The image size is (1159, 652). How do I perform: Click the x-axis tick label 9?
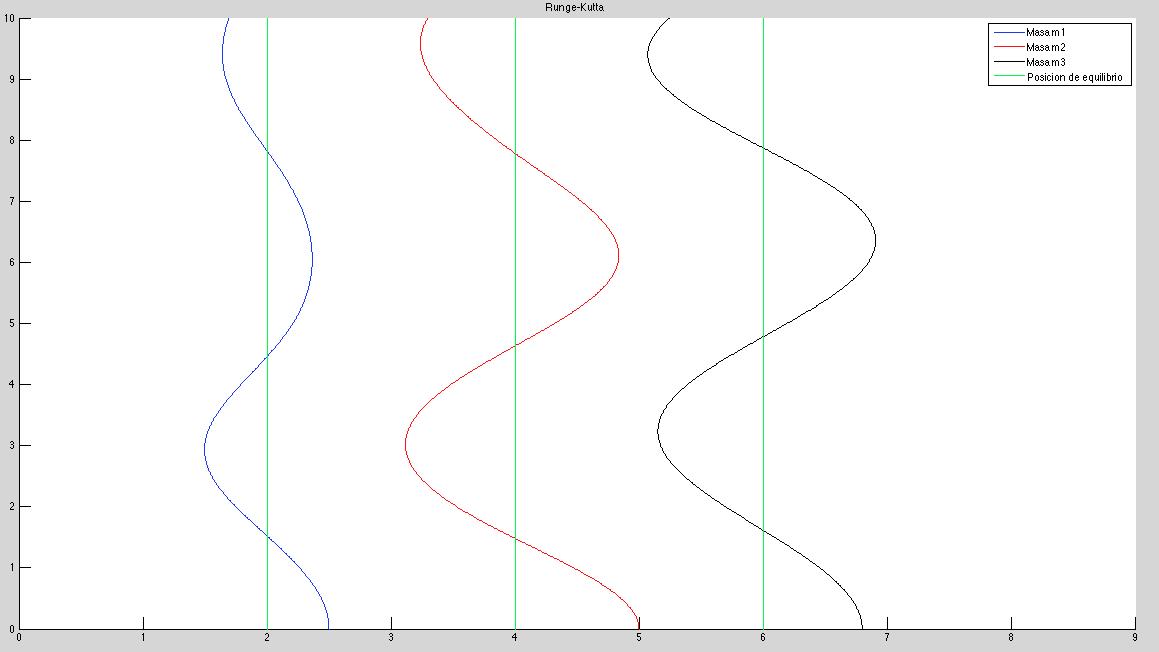(x=1135, y=636)
